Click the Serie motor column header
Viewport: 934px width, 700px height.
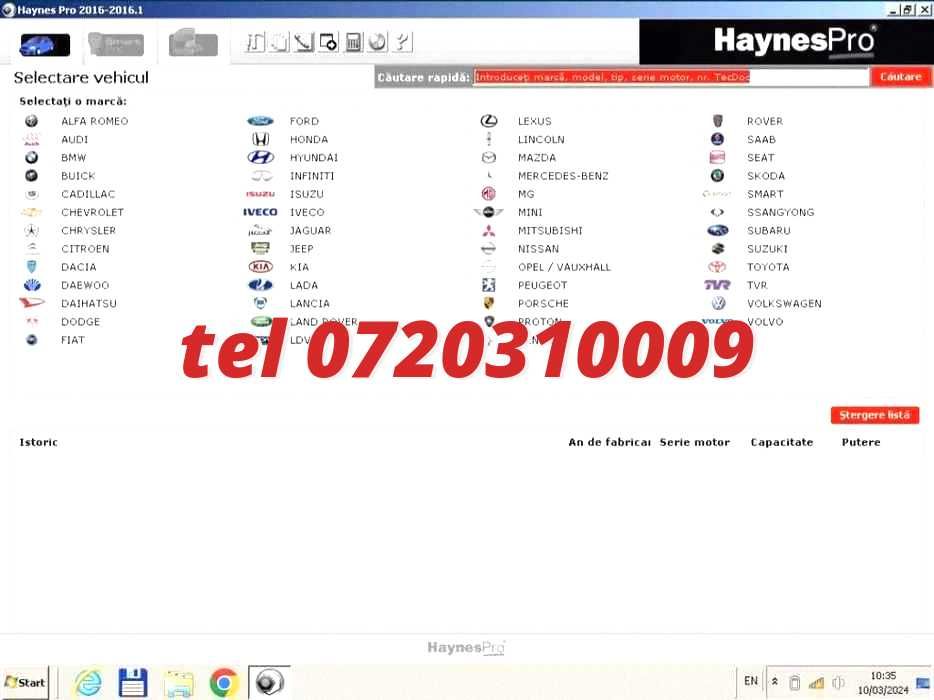695,442
